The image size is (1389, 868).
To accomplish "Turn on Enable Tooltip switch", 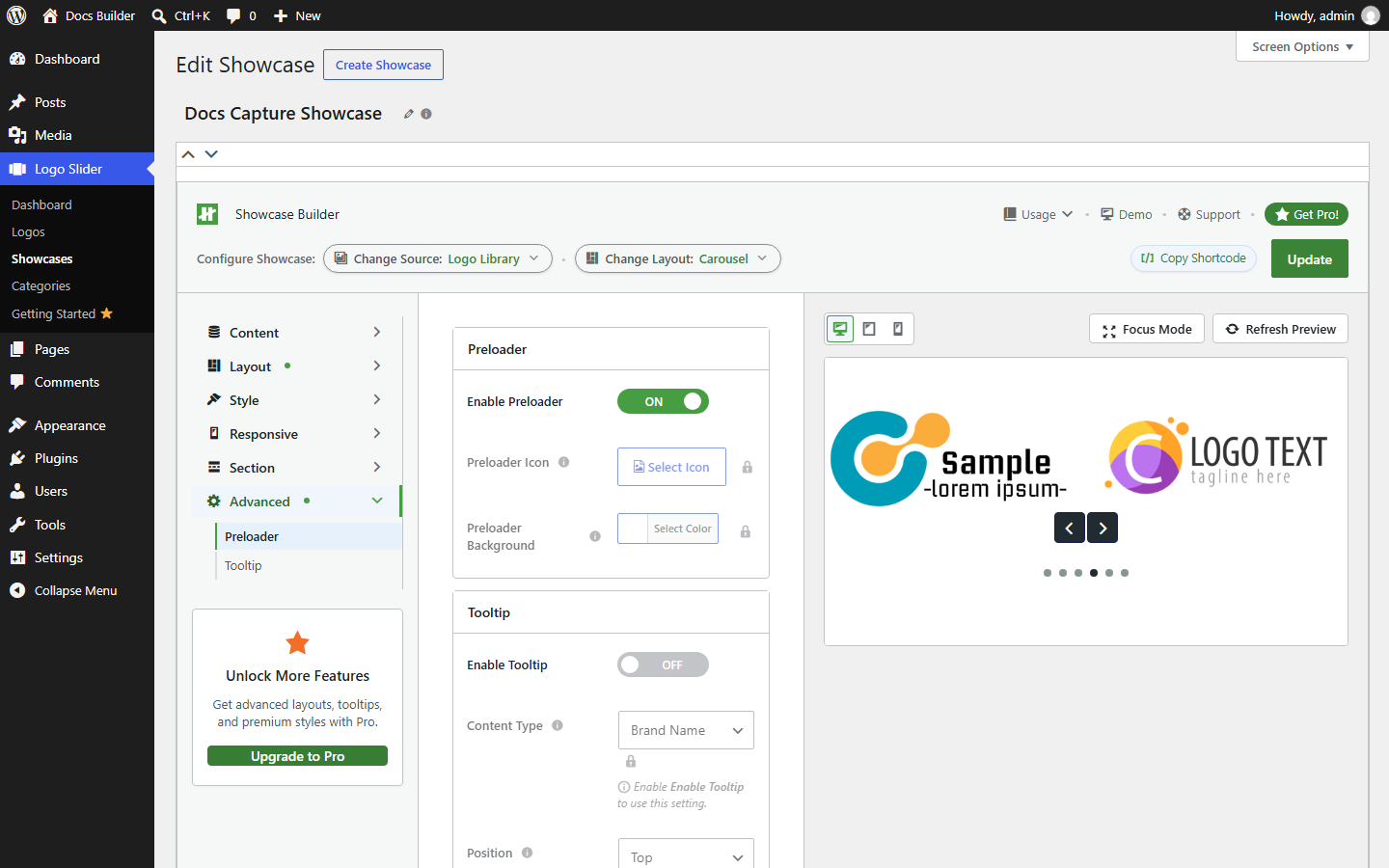I will coord(663,665).
